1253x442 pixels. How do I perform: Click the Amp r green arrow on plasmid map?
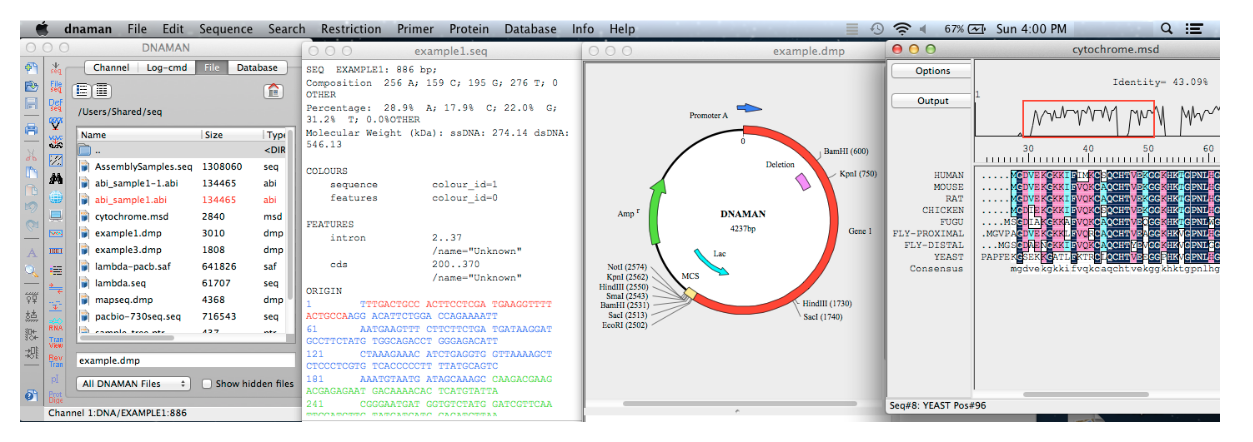tap(655, 211)
